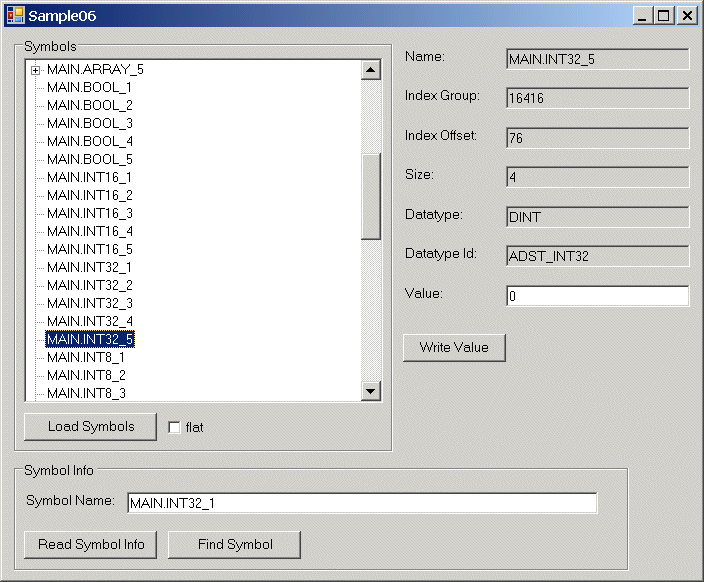This screenshot has height=582, width=704.
Task: Select MAIN.BOOL_1 in the symbol tree
Action: pyautogui.click(x=89, y=87)
